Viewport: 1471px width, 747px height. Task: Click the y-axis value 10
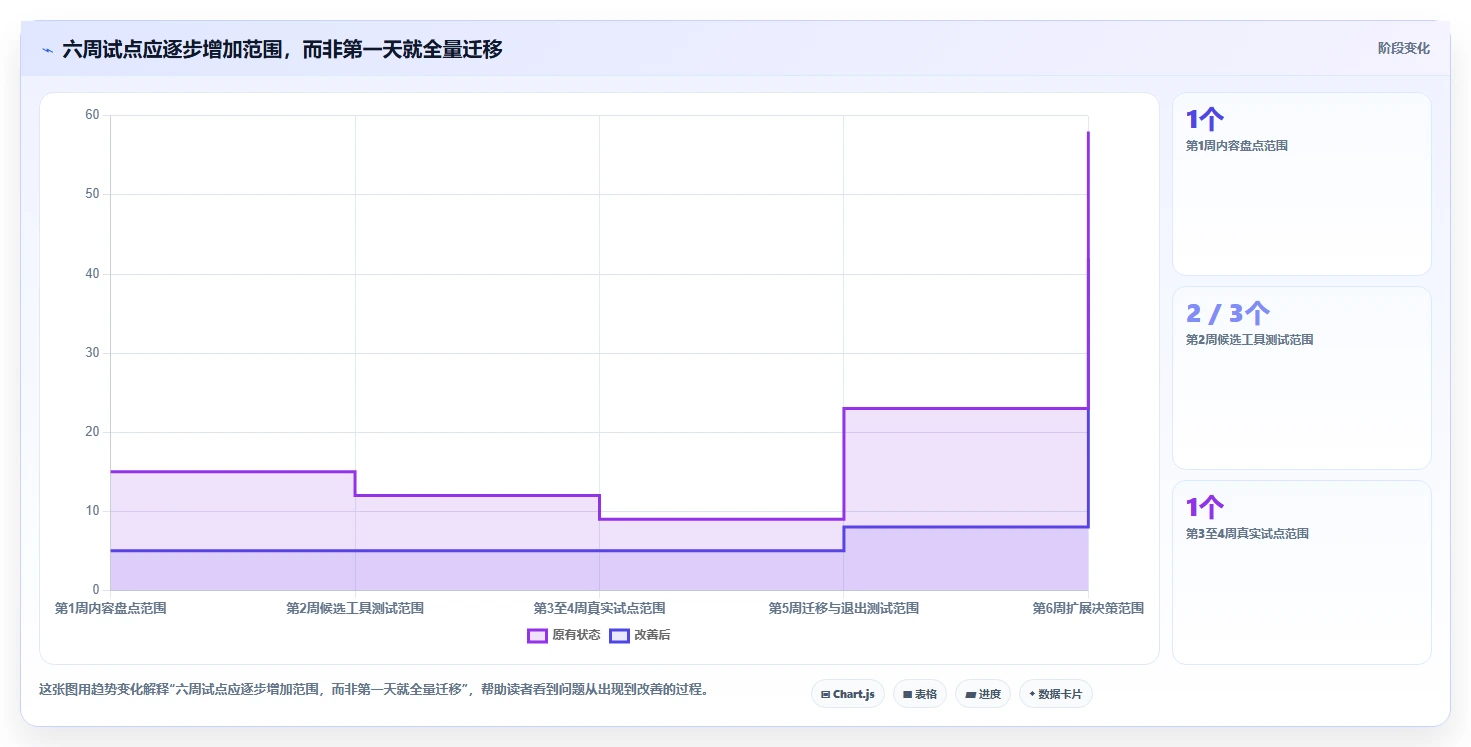pos(92,511)
